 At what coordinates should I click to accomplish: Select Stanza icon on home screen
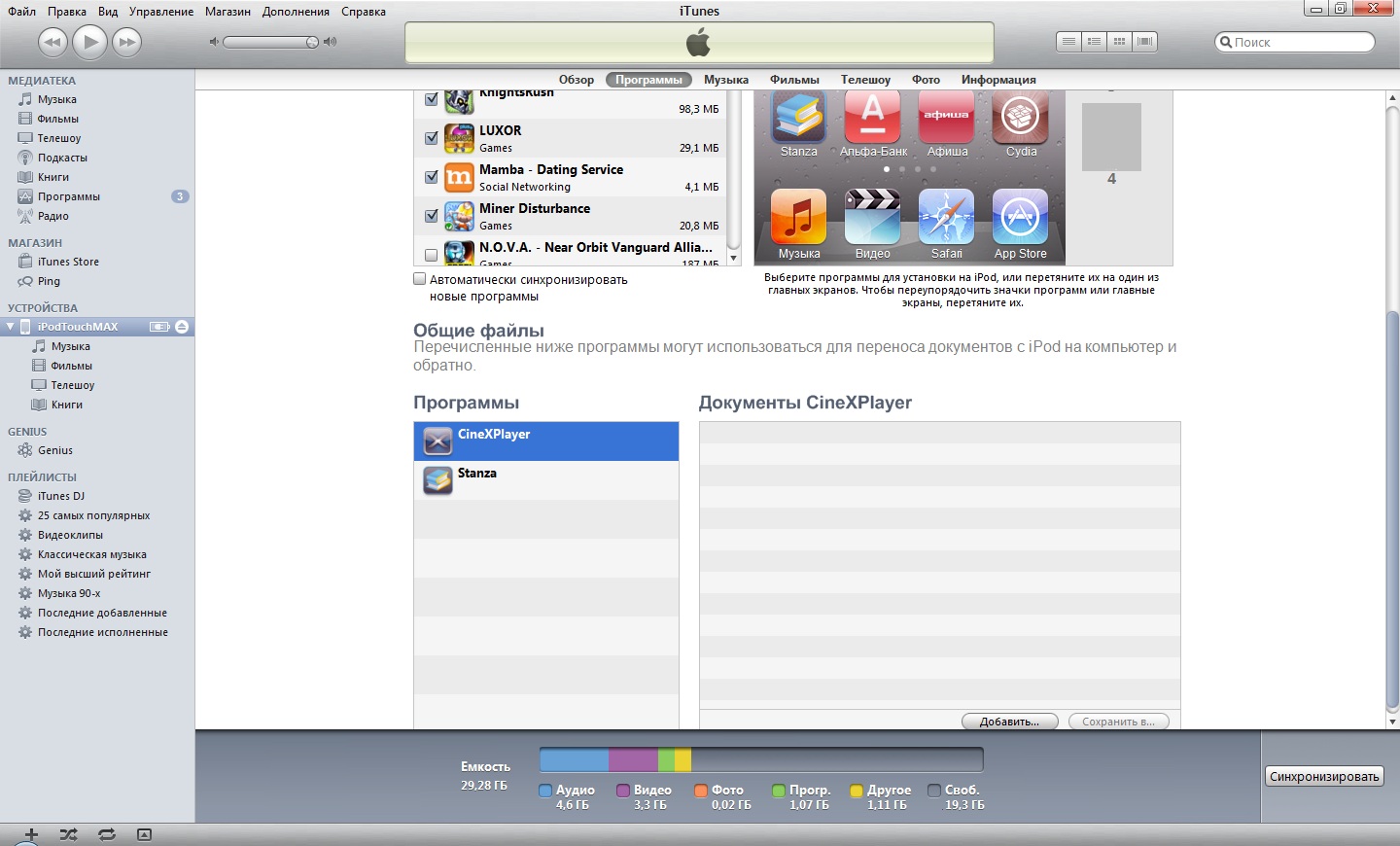coord(798,118)
